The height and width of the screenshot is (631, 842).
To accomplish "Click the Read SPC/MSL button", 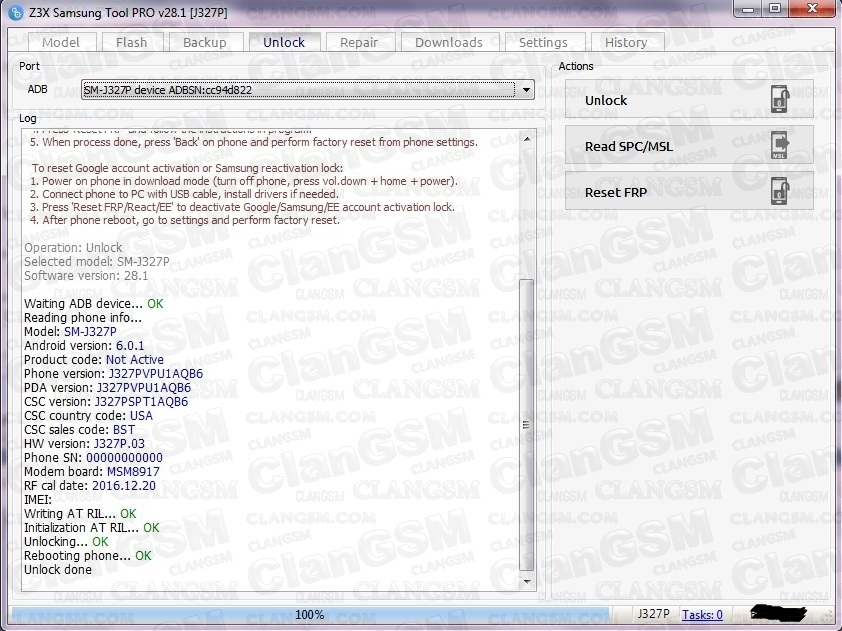I will (689, 146).
